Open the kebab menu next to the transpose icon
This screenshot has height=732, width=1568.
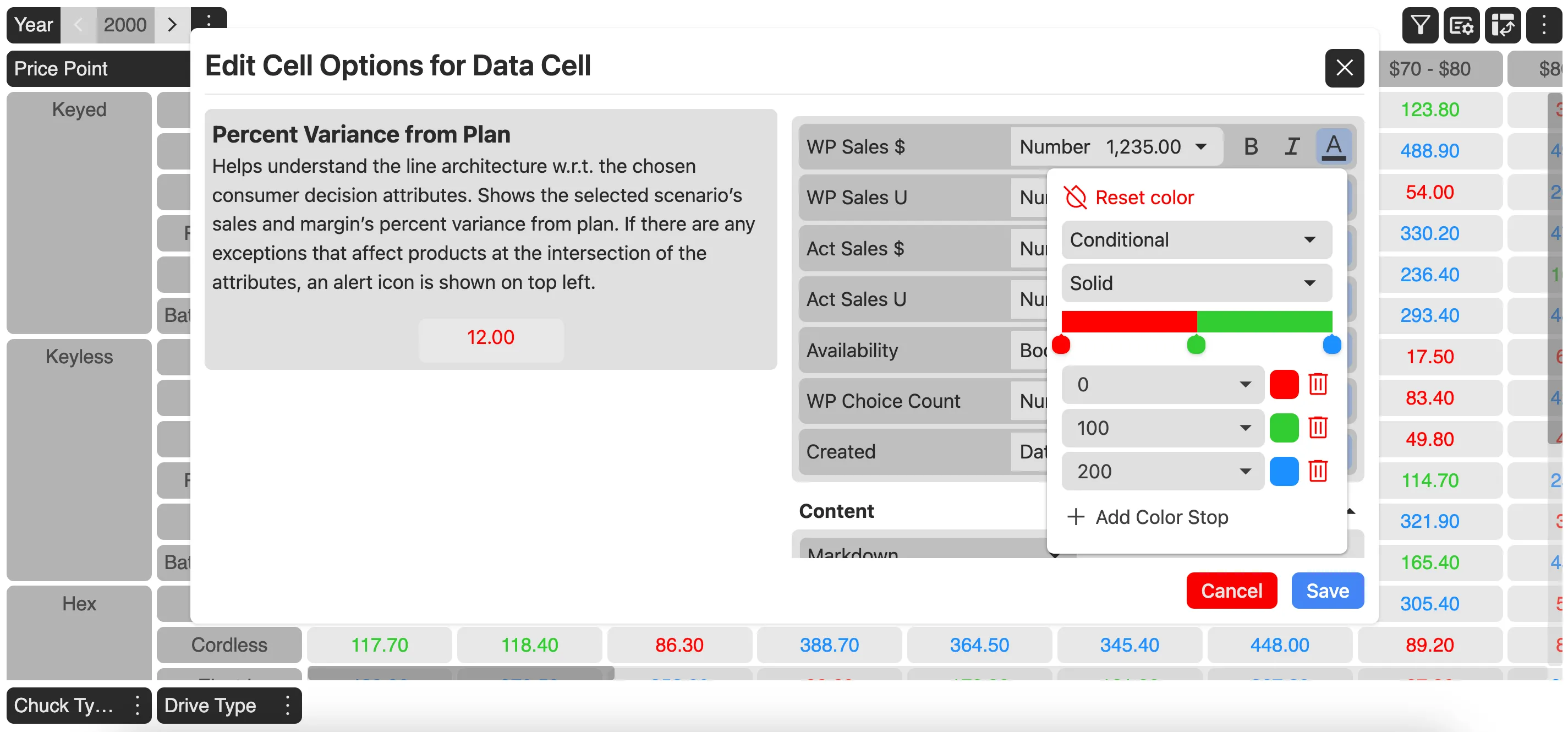point(1544,25)
